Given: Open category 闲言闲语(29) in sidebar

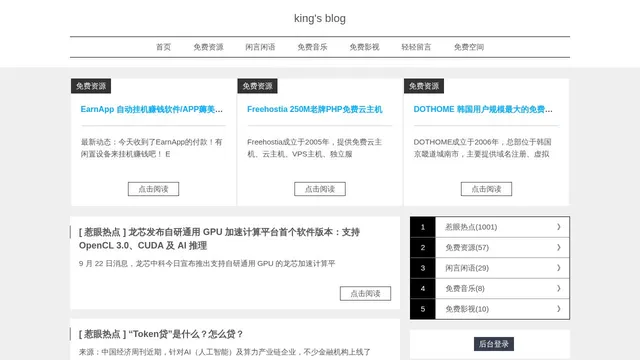Looking at the screenshot, I should tap(467, 268).
